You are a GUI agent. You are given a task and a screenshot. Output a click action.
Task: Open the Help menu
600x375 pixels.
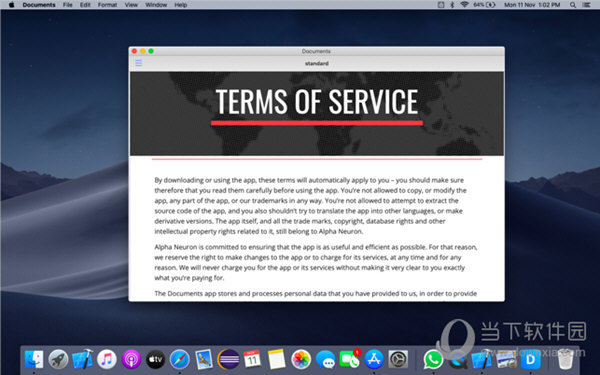(x=181, y=5)
